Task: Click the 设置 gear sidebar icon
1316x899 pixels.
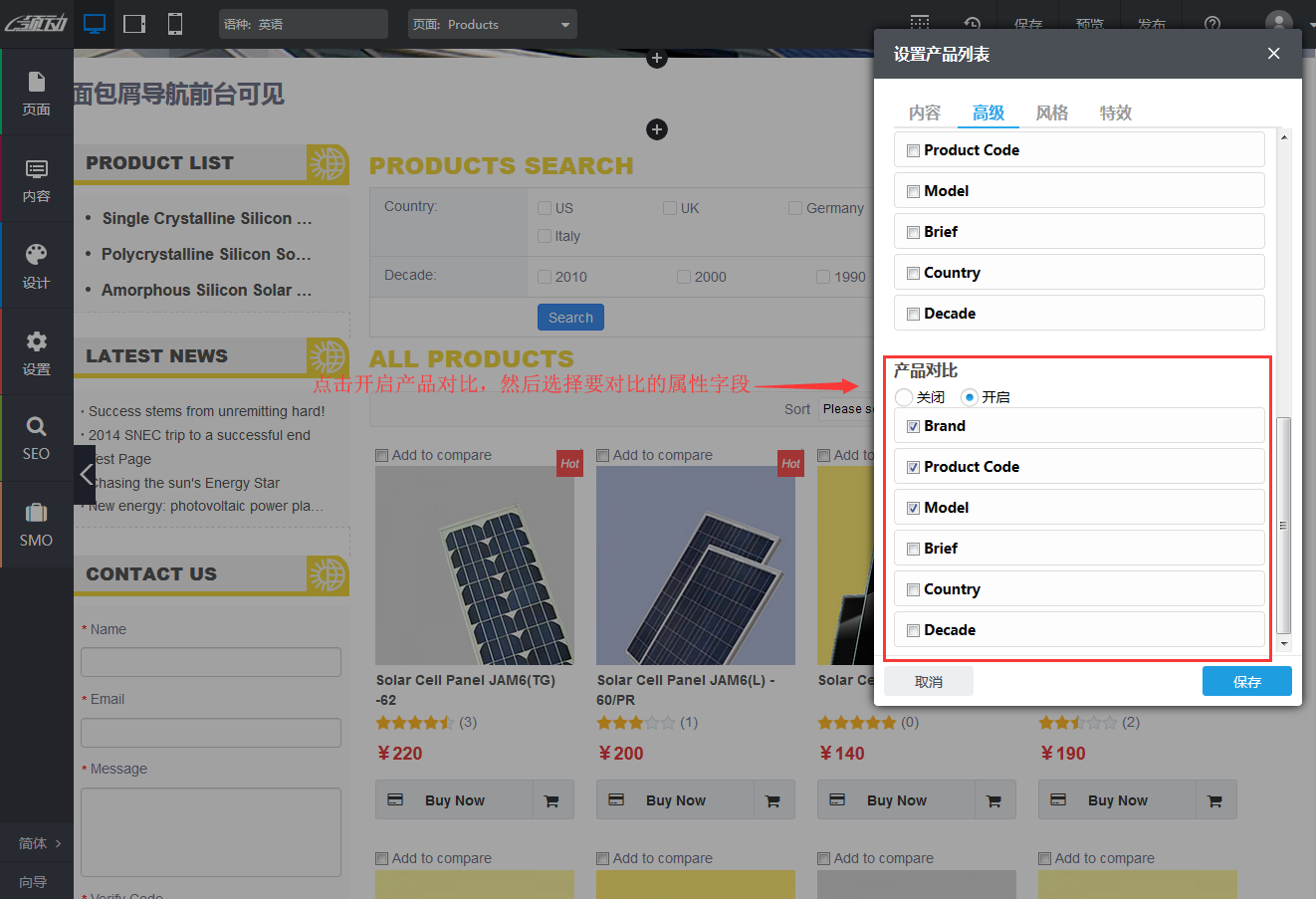Action: [x=37, y=352]
